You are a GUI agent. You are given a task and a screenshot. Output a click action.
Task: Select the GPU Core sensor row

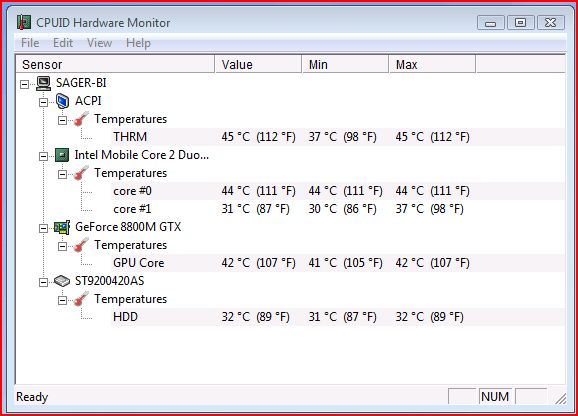(338, 263)
